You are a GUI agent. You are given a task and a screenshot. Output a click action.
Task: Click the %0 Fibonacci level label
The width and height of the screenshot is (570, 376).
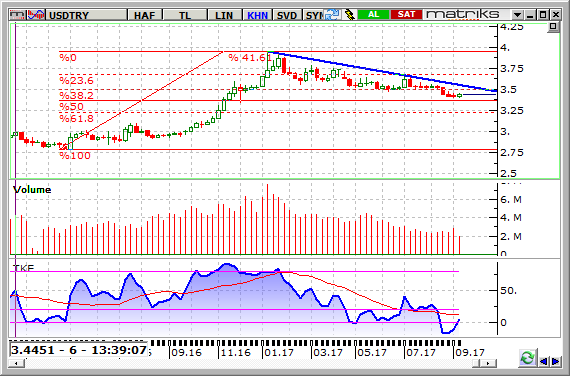point(68,57)
